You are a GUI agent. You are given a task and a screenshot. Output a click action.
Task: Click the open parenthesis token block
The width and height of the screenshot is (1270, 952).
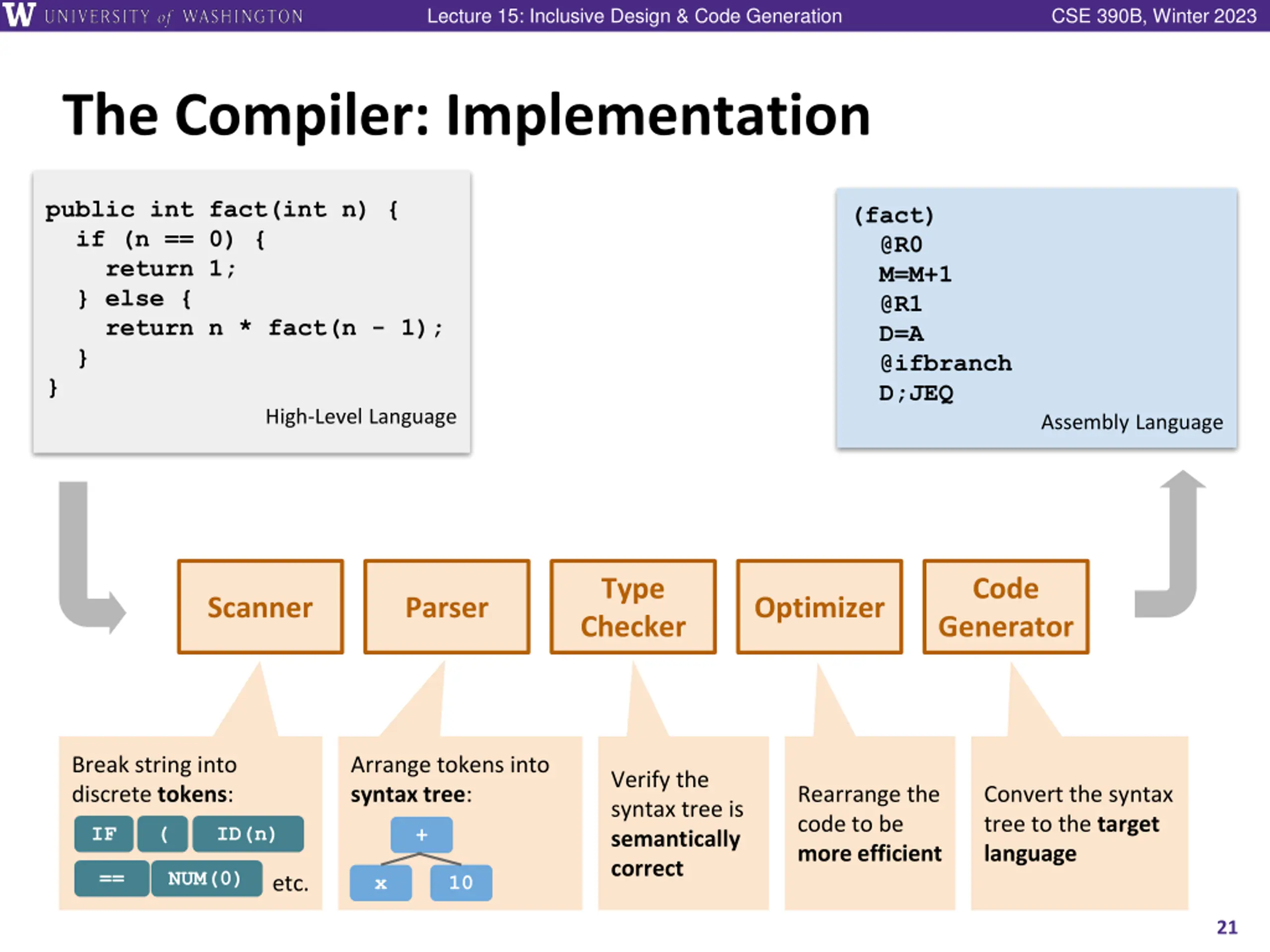pyautogui.click(x=163, y=833)
